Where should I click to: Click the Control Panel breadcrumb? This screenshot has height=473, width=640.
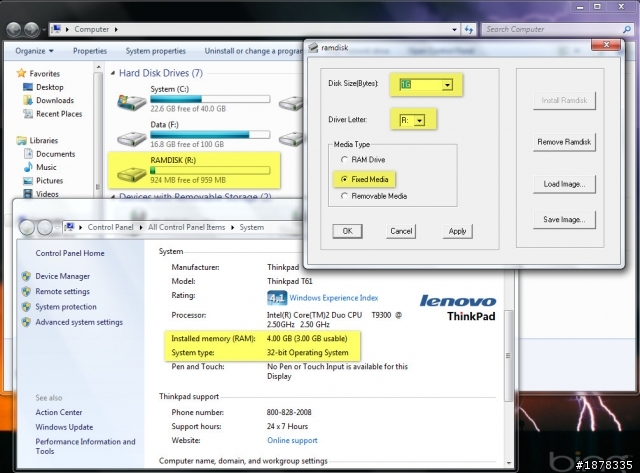[110, 227]
